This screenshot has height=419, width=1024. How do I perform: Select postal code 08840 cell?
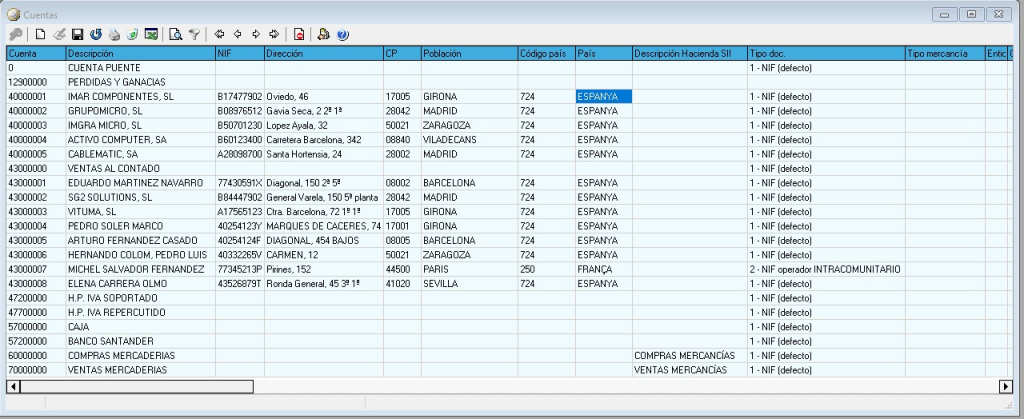pyautogui.click(x=402, y=140)
